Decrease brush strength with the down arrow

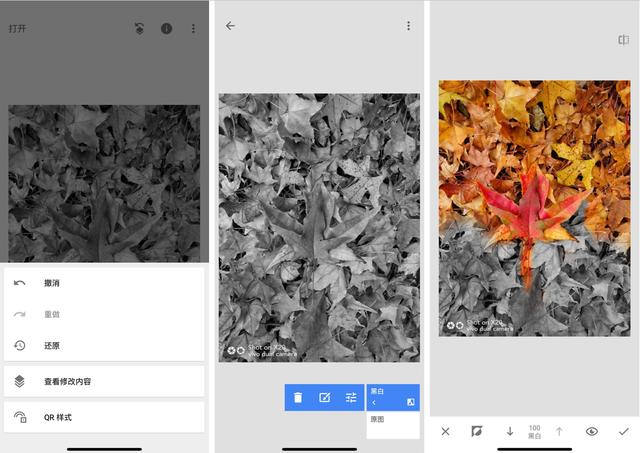tap(509, 431)
